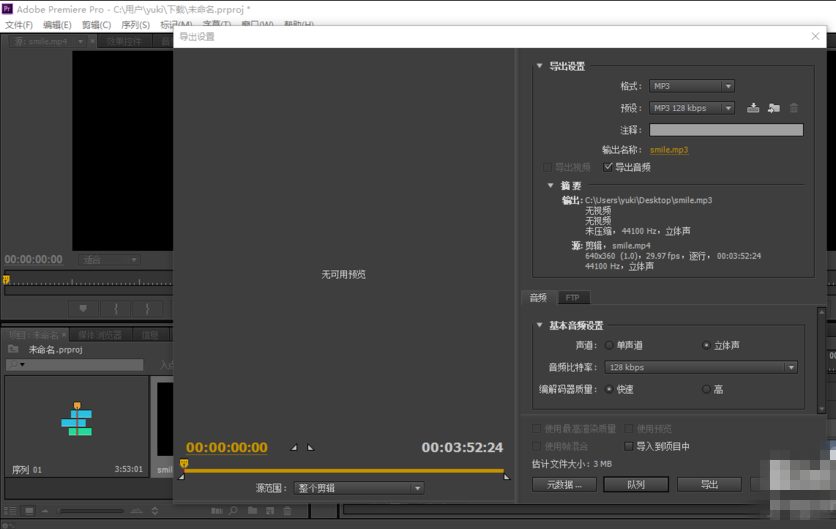The width and height of the screenshot is (836, 529).
Task: Click the smile.mp3 output name link
Action: (x=669, y=150)
